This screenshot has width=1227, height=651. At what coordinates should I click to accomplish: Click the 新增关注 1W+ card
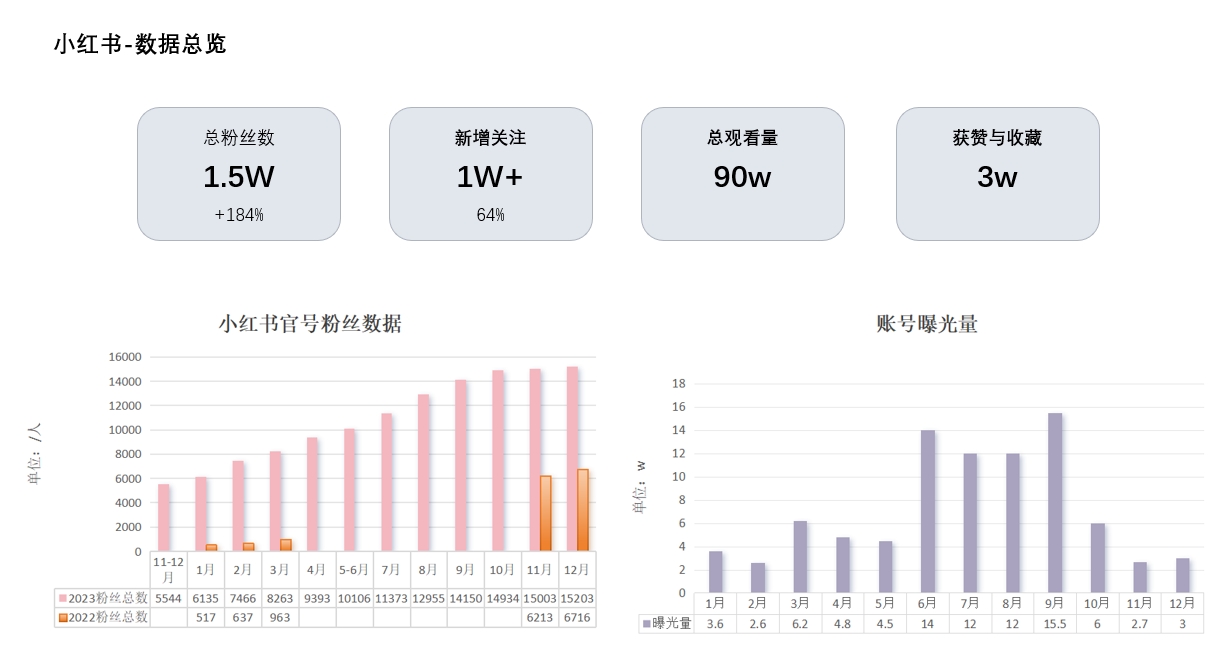coord(491,174)
